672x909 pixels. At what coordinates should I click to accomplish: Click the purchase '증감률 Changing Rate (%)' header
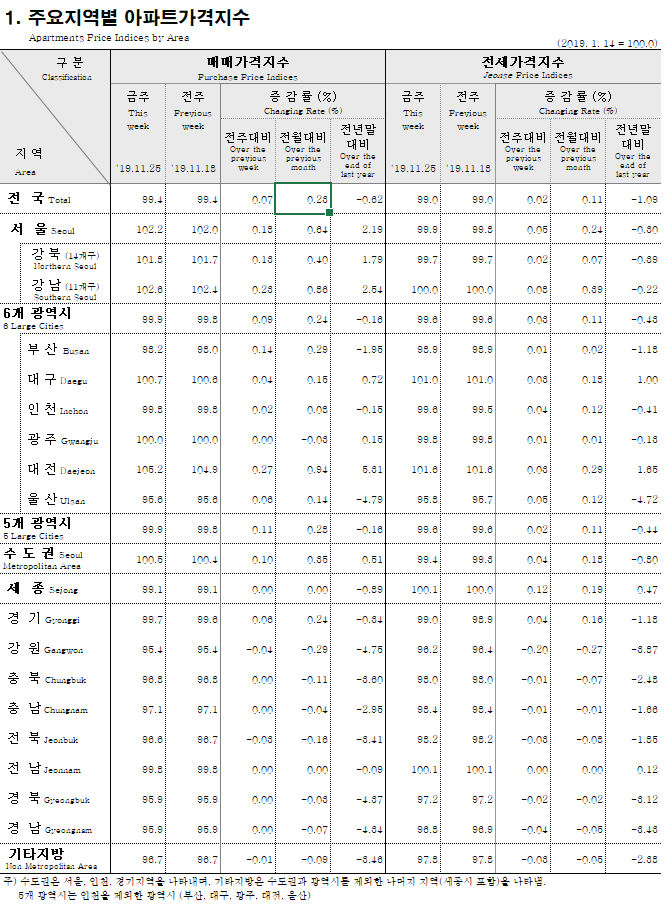tap(303, 101)
